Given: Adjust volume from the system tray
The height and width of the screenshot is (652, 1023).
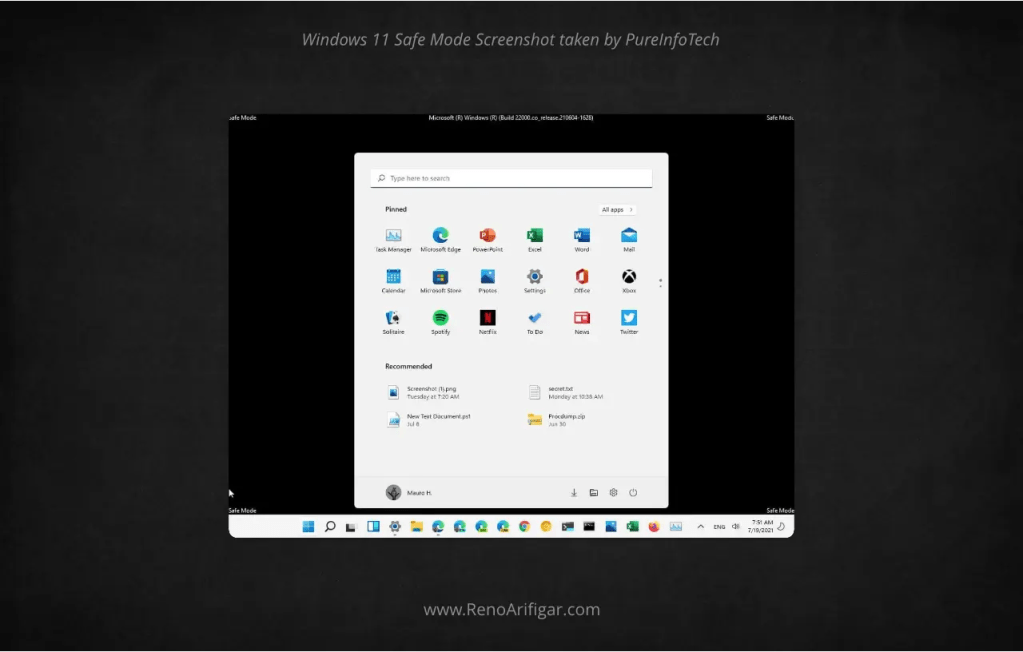Looking at the screenshot, I should click(735, 525).
